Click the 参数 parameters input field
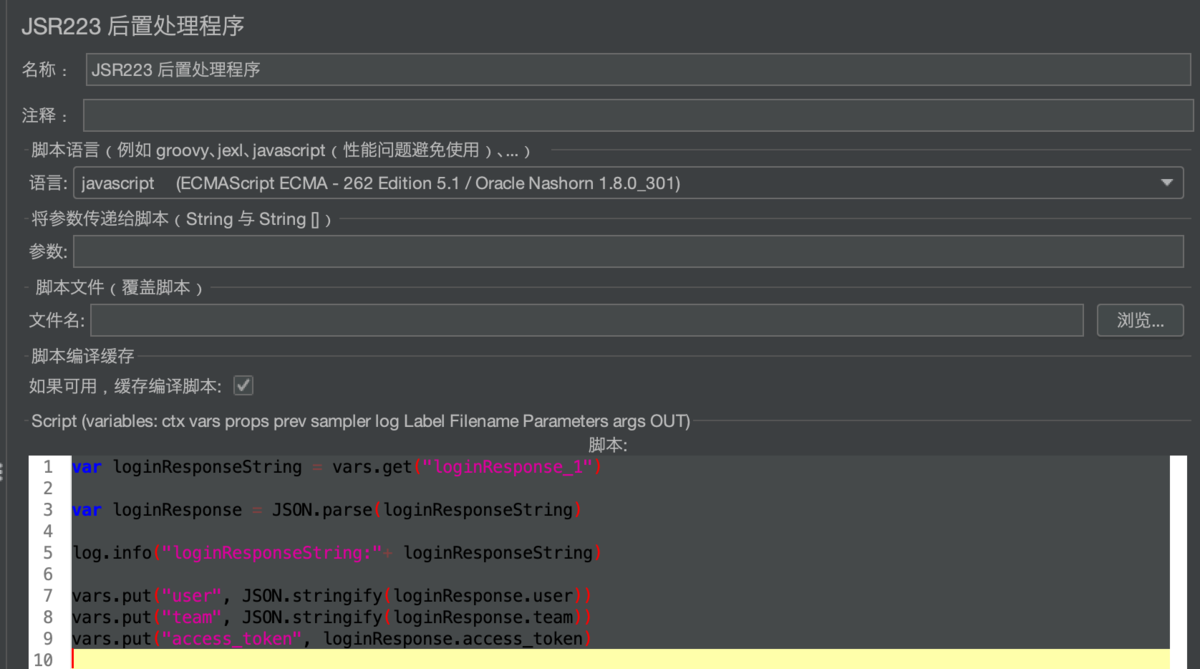 (x=628, y=251)
